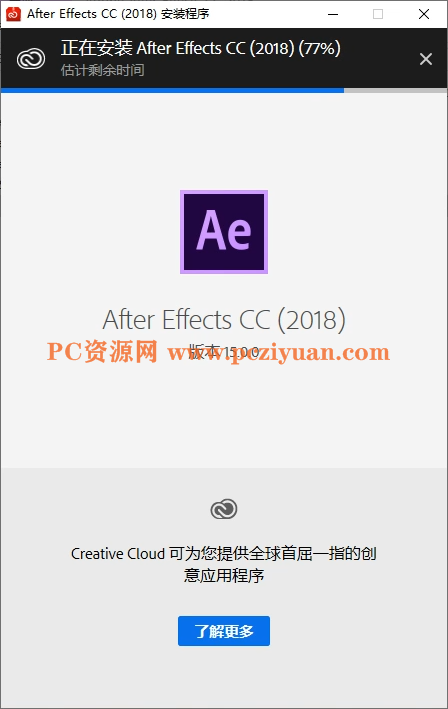Close the installer window from title bar
The image size is (448, 709).
424,14
